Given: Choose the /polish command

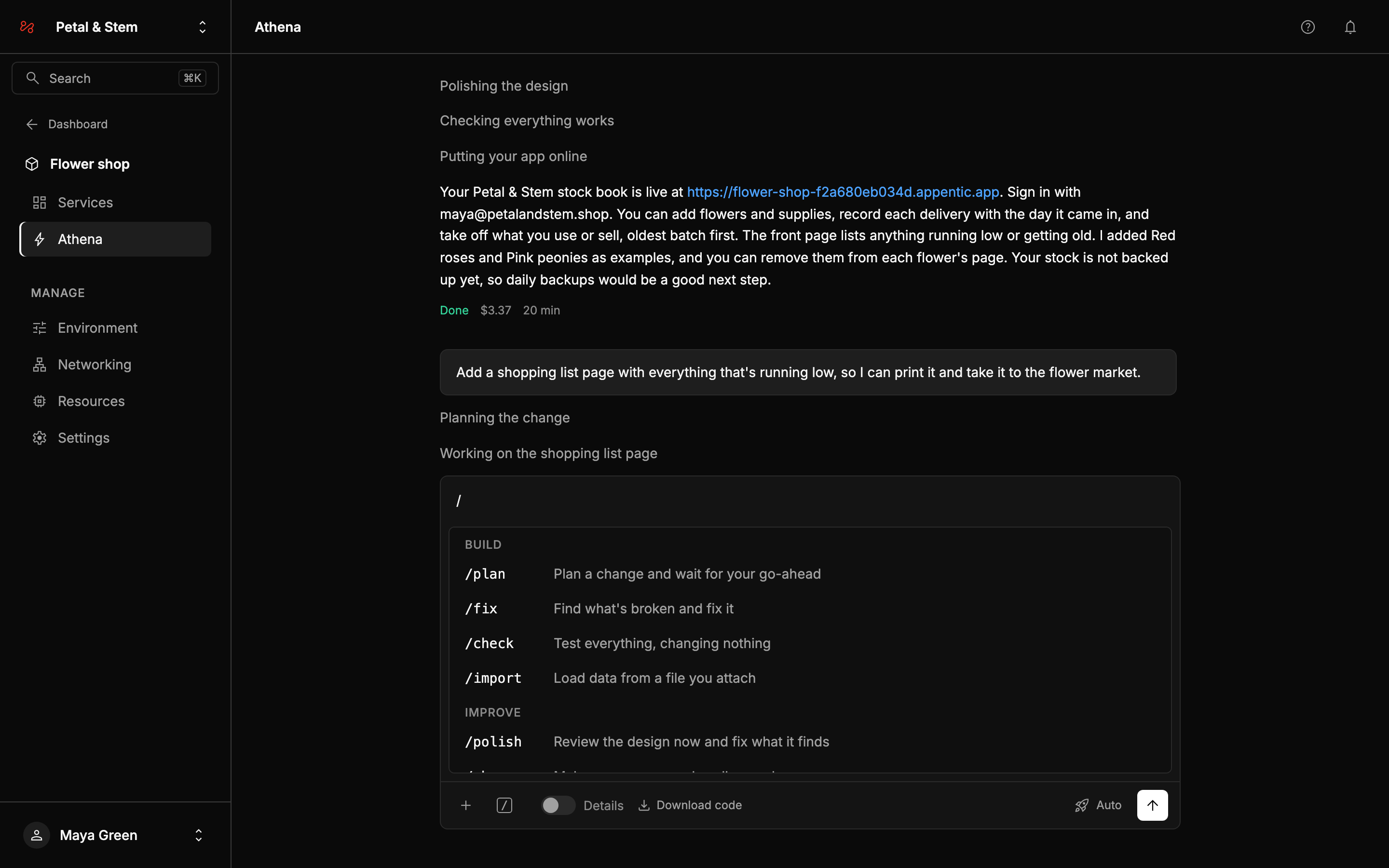Looking at the screenshot, I should (x=809, y=742).
